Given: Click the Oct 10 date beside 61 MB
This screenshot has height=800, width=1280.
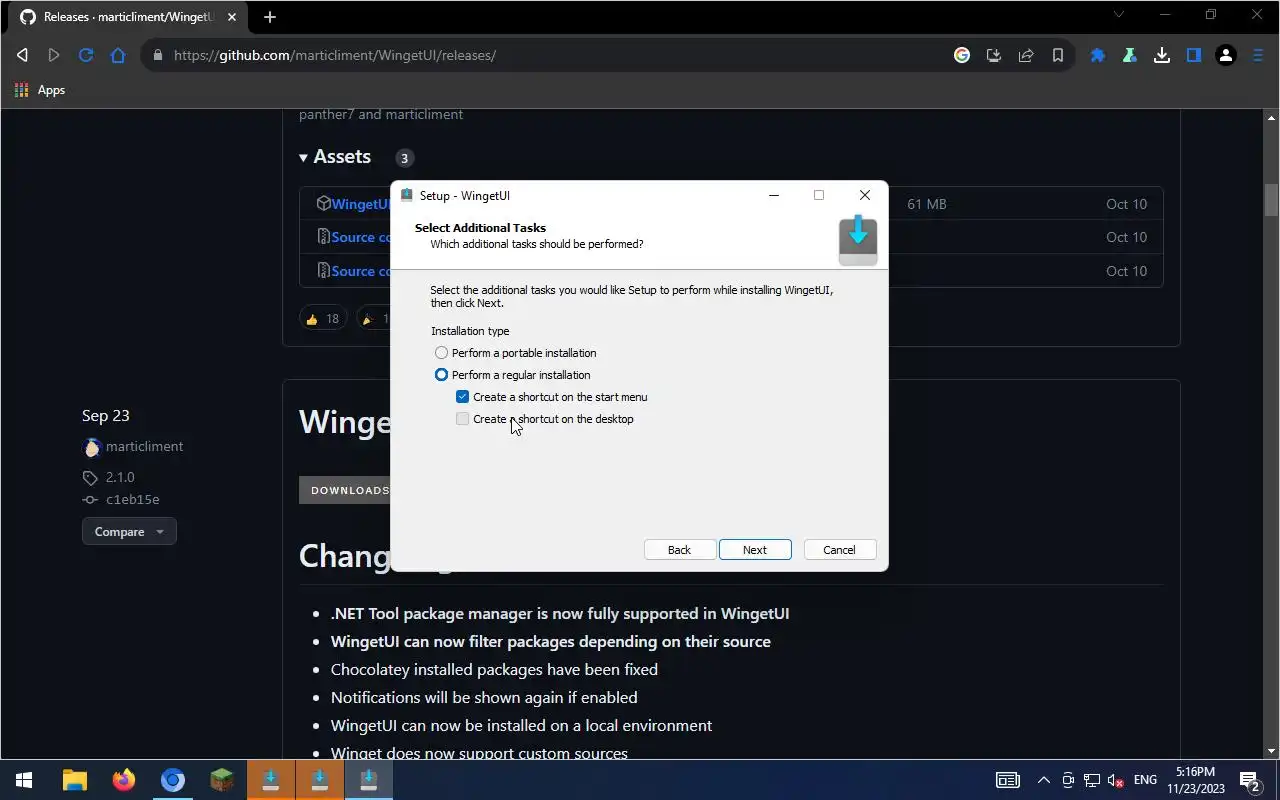Looking at the screenshot, I should 1126,204.
